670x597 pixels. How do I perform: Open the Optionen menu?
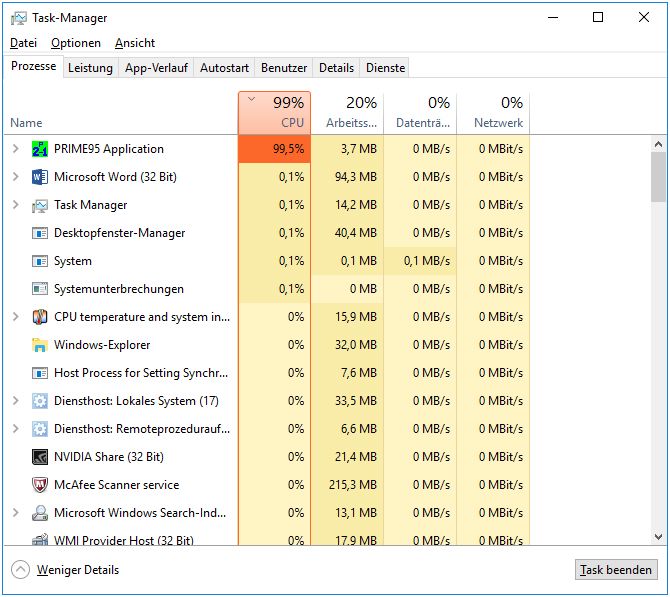[76, 43]
